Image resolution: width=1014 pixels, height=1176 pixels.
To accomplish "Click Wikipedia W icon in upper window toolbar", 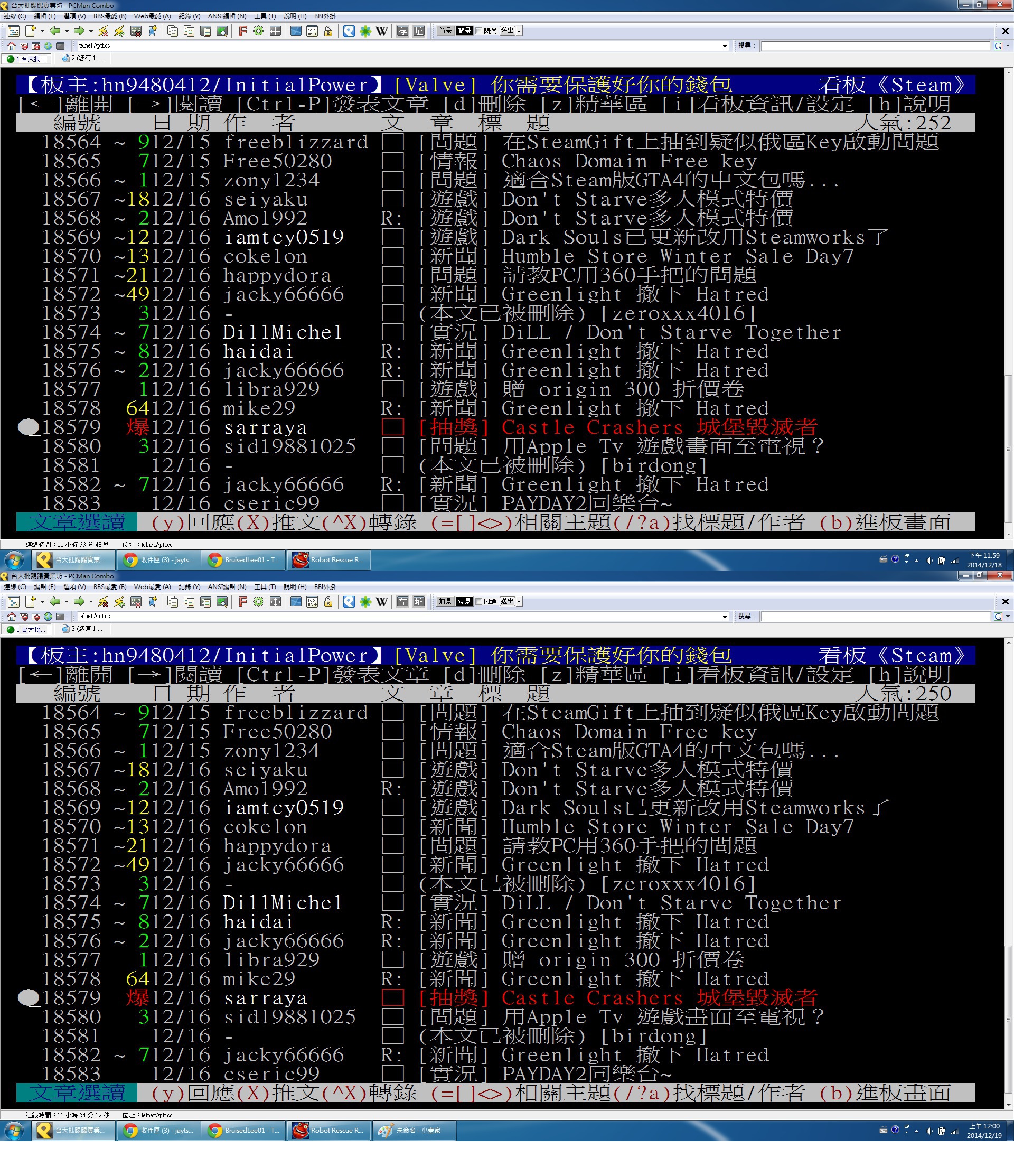I will 382,31.
